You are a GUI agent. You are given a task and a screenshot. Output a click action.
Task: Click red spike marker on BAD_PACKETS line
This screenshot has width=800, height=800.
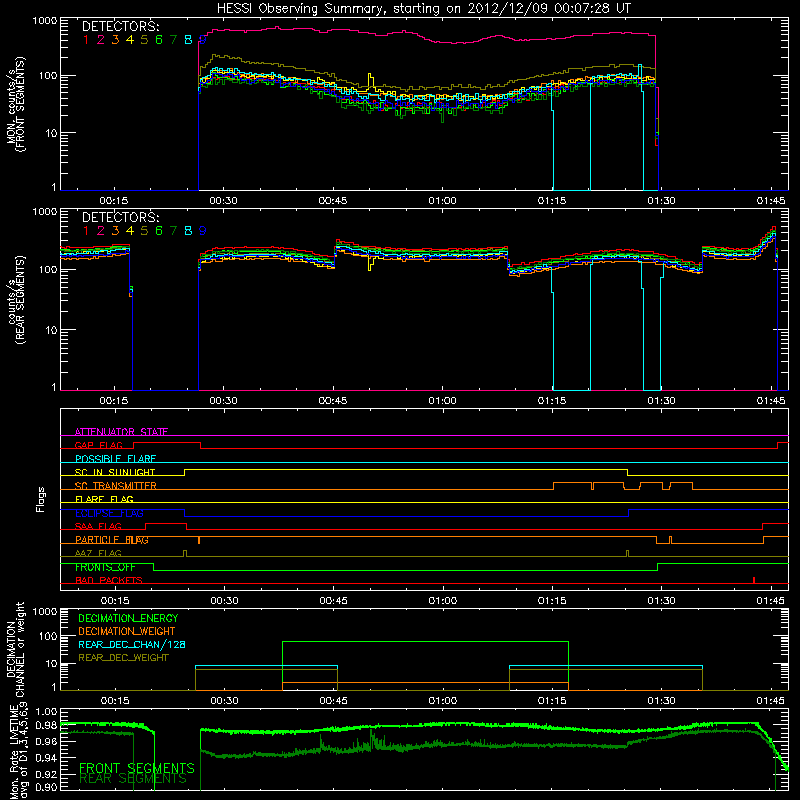[754, 580]
